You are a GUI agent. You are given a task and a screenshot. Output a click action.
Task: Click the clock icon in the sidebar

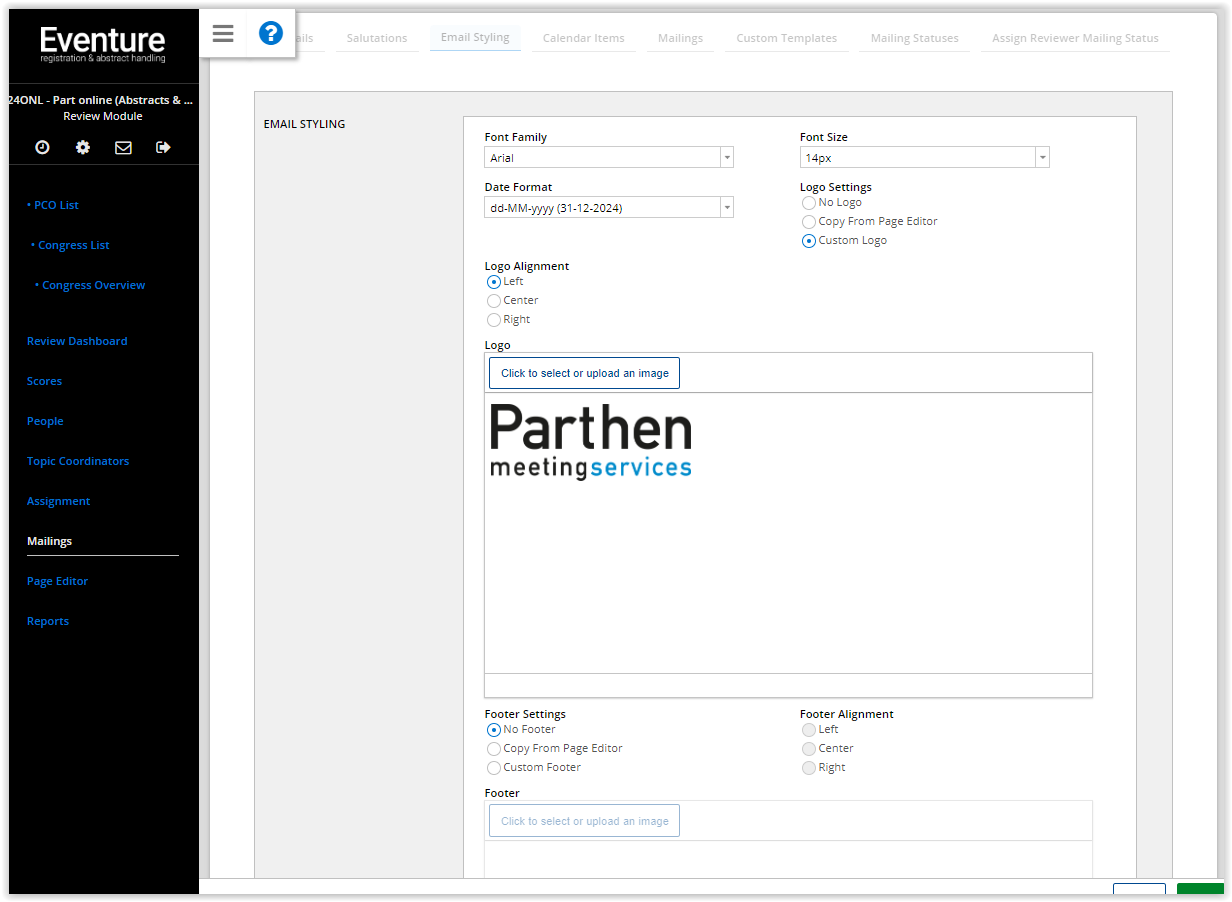point(42,147)
